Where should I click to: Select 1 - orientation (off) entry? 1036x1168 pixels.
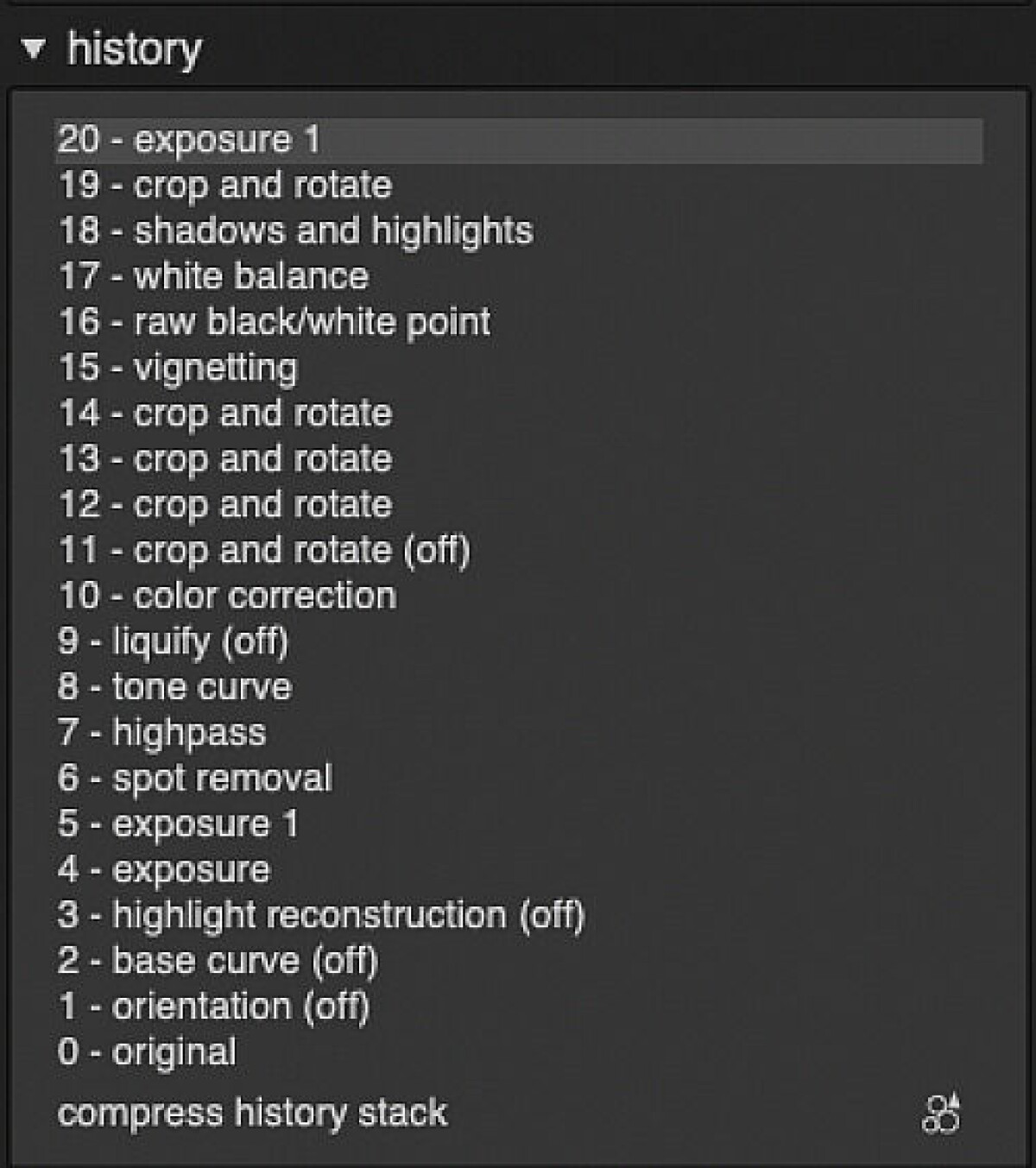[x=519, y=1007]
